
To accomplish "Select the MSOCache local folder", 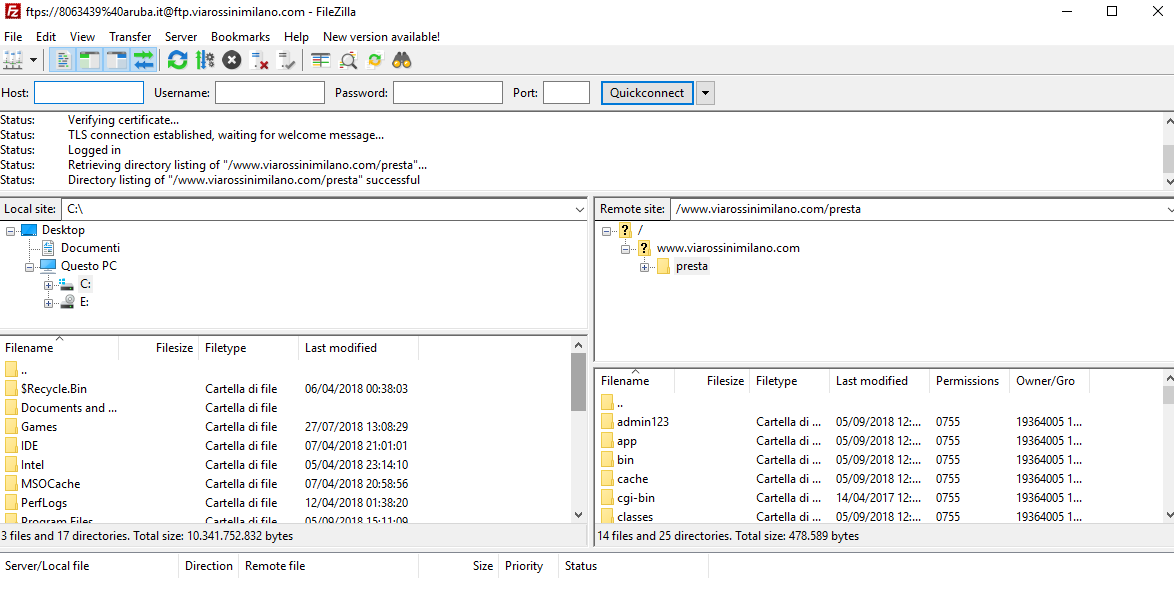I will [x=50, y=484].
